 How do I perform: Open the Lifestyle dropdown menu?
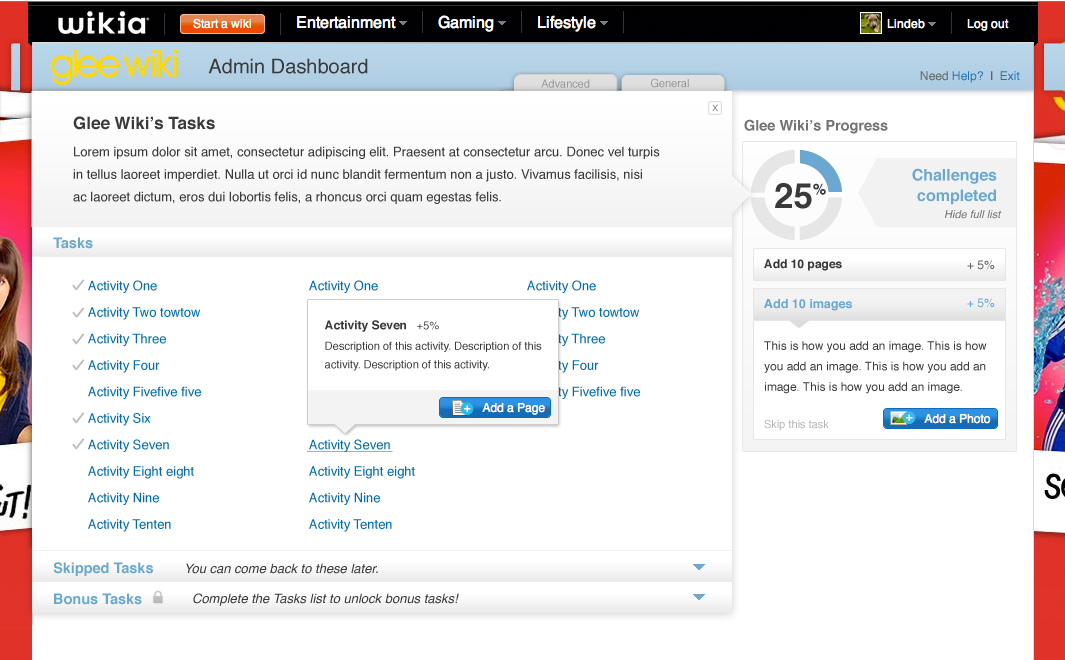coord(572,23)
